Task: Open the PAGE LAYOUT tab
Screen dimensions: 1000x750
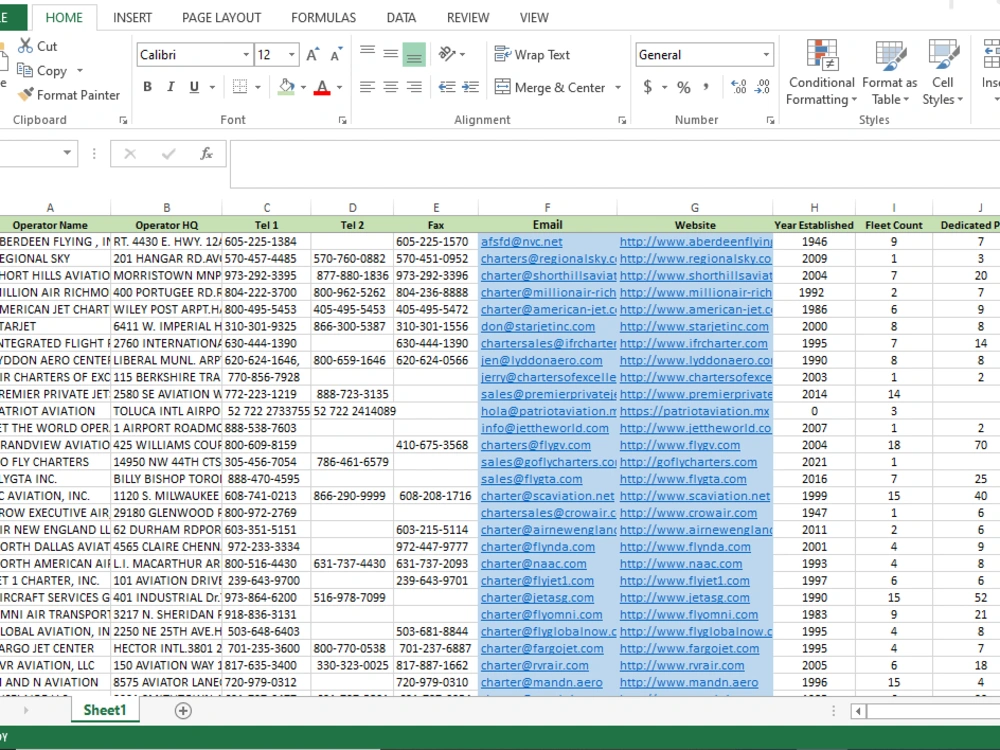Action: pyautogui.click(x=221, y=18)
